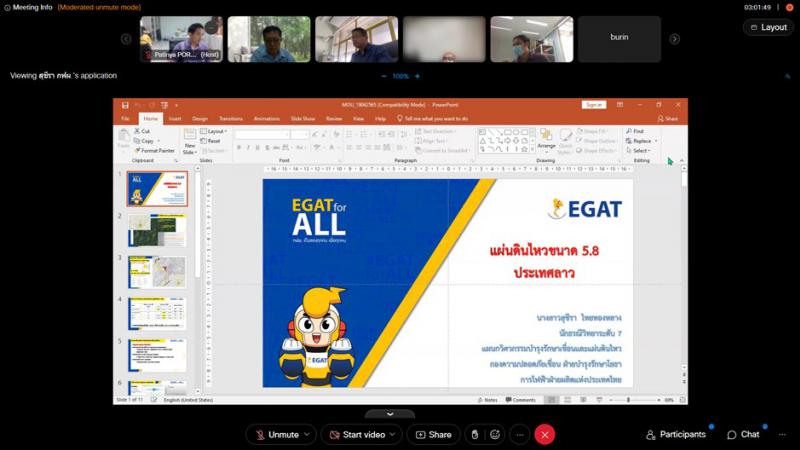Switch to the View ribbon tab
This screenshot has height=450, width=800.
(359, 118)
